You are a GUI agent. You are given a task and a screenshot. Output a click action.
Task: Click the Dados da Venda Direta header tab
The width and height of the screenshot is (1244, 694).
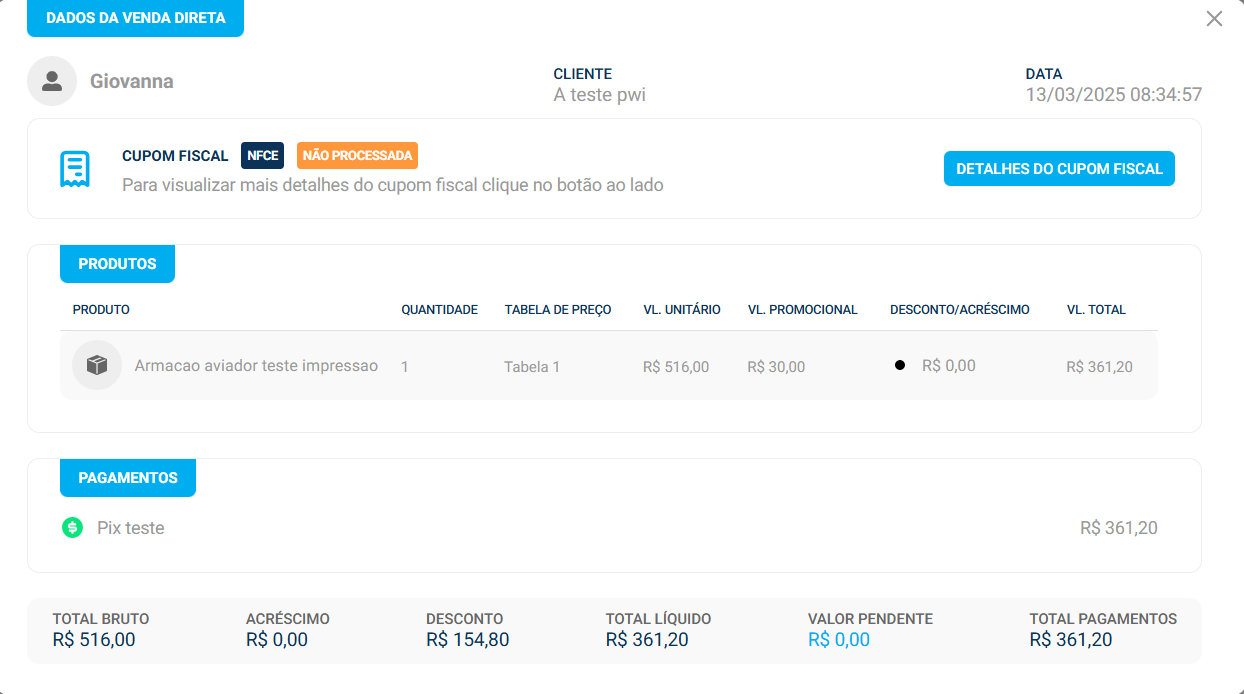pos(135,18)
